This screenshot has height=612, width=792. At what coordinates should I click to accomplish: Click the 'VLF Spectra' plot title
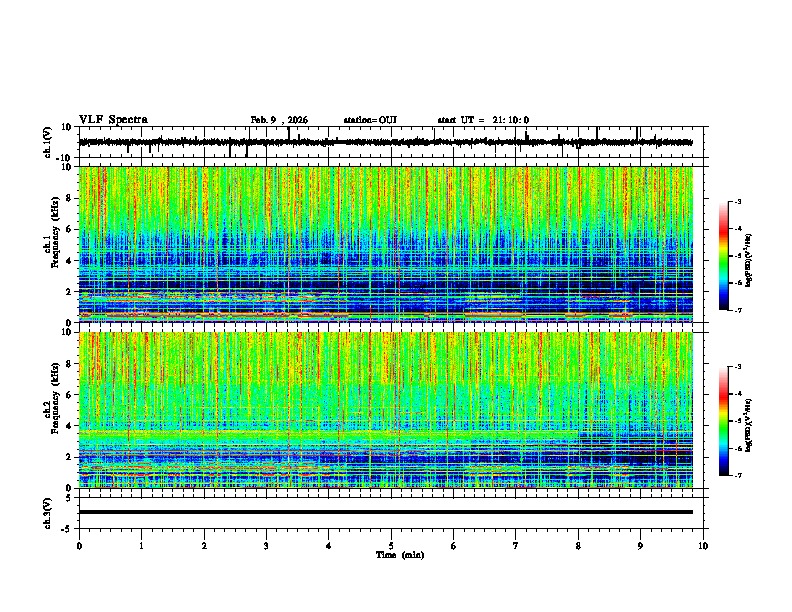click(113, 120)
